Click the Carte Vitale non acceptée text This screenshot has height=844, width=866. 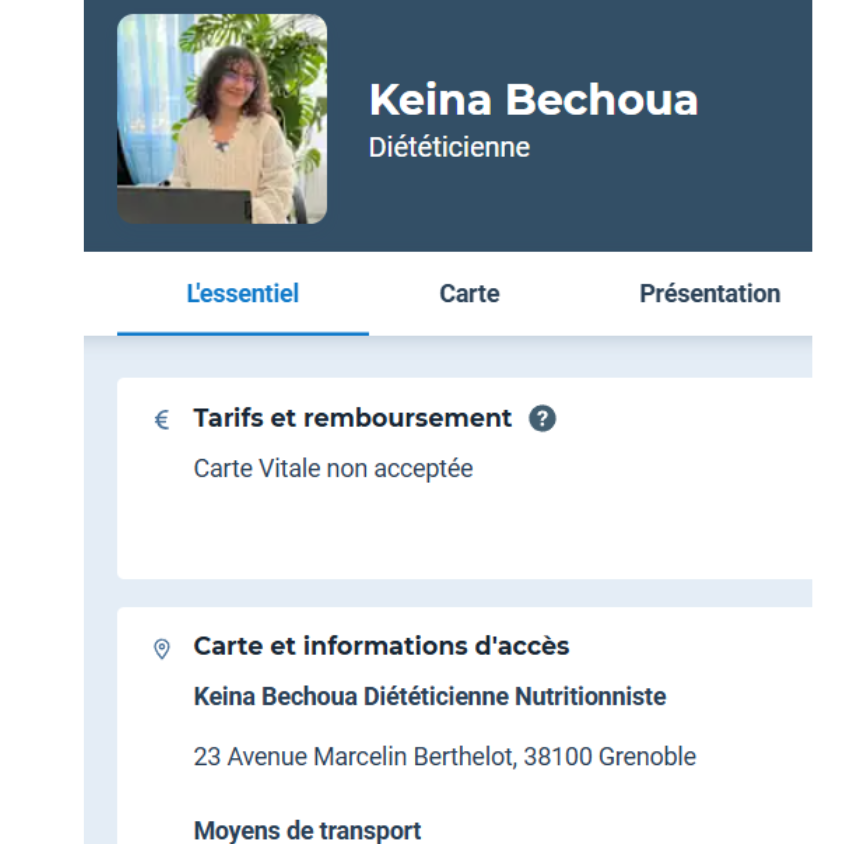tap(333, 468)
